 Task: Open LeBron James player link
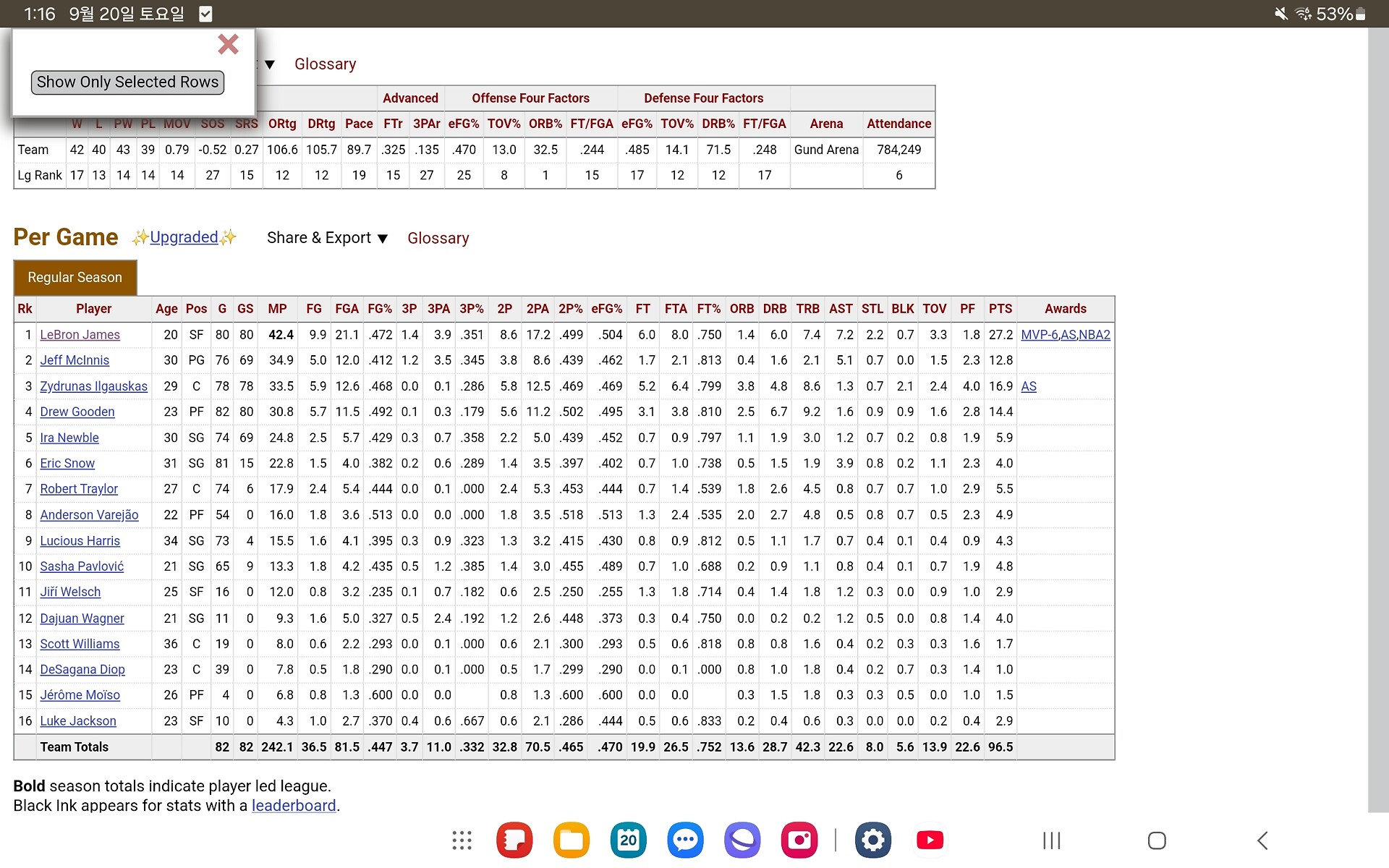point(80,335)
